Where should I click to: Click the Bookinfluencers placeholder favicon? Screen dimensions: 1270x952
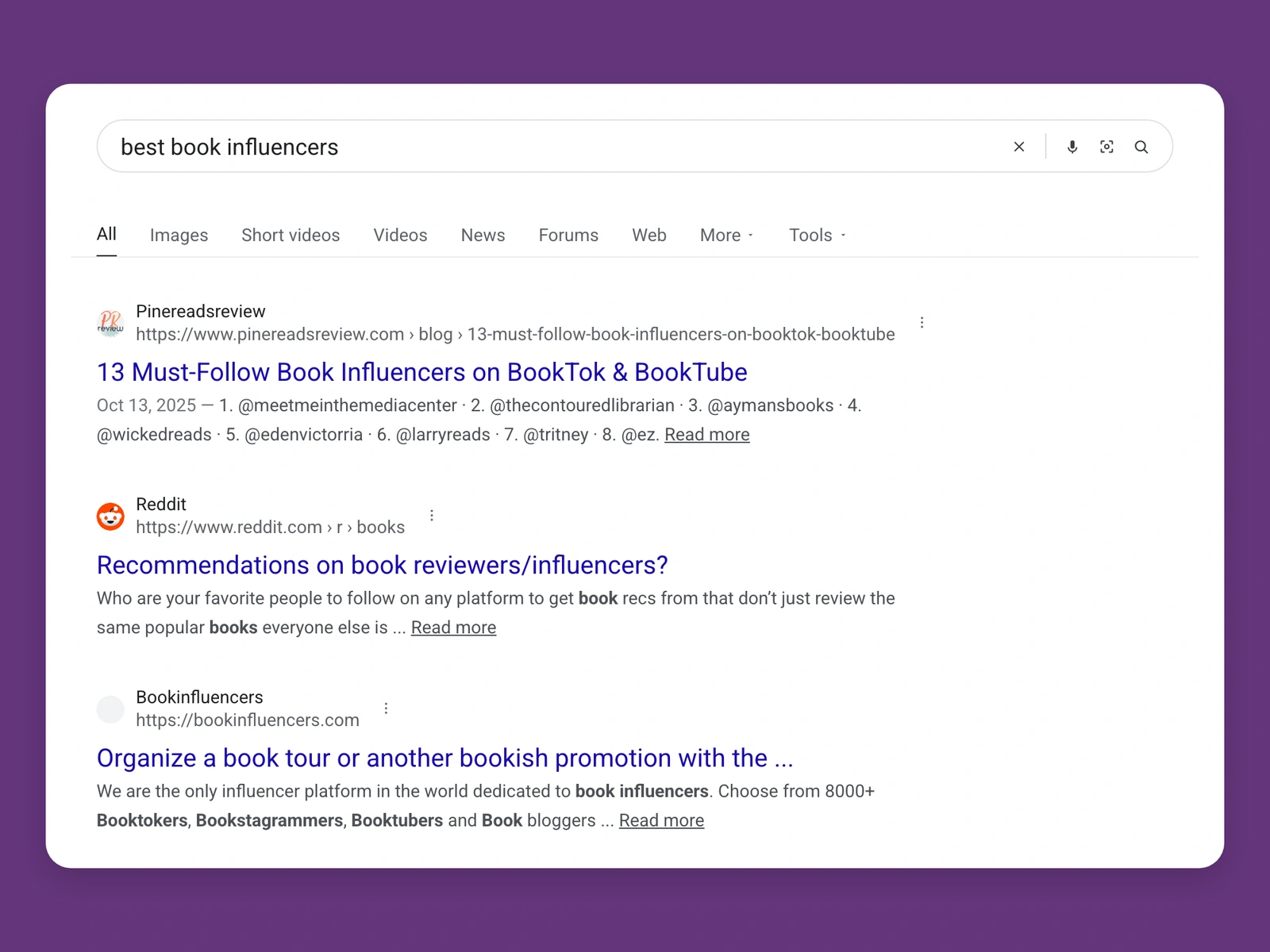110,708
